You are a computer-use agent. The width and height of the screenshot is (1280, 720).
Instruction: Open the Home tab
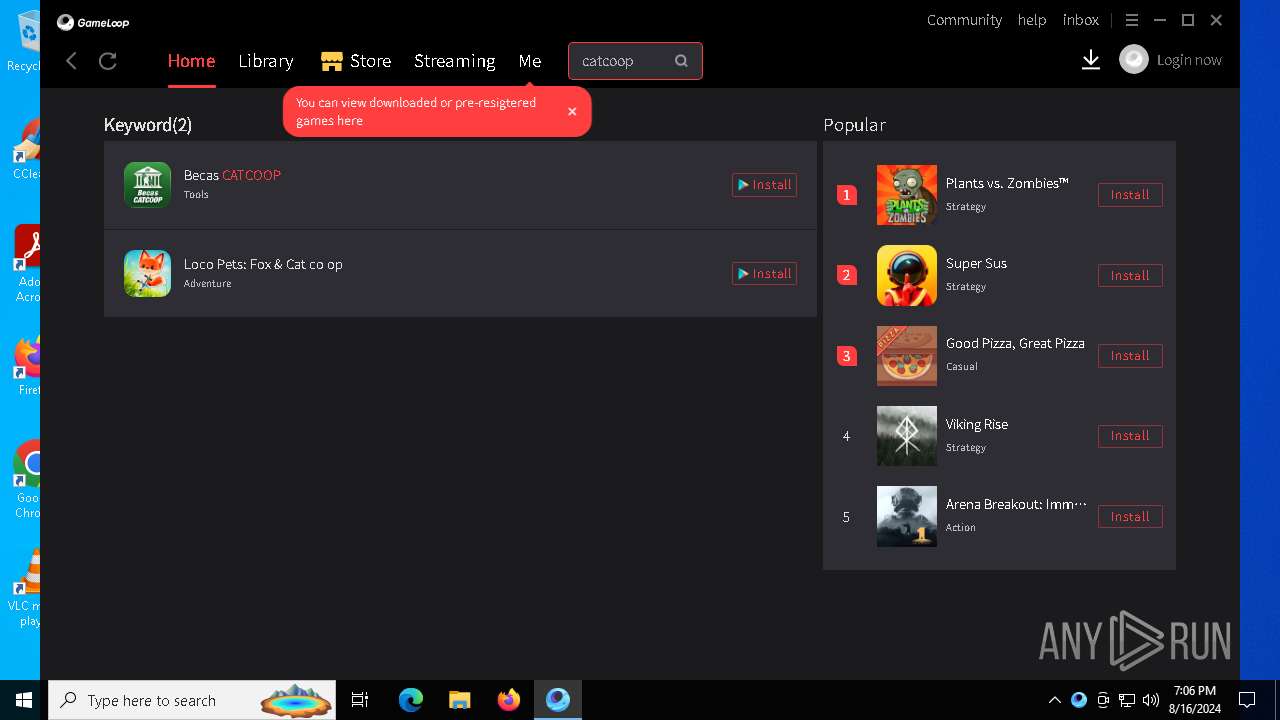191,61
